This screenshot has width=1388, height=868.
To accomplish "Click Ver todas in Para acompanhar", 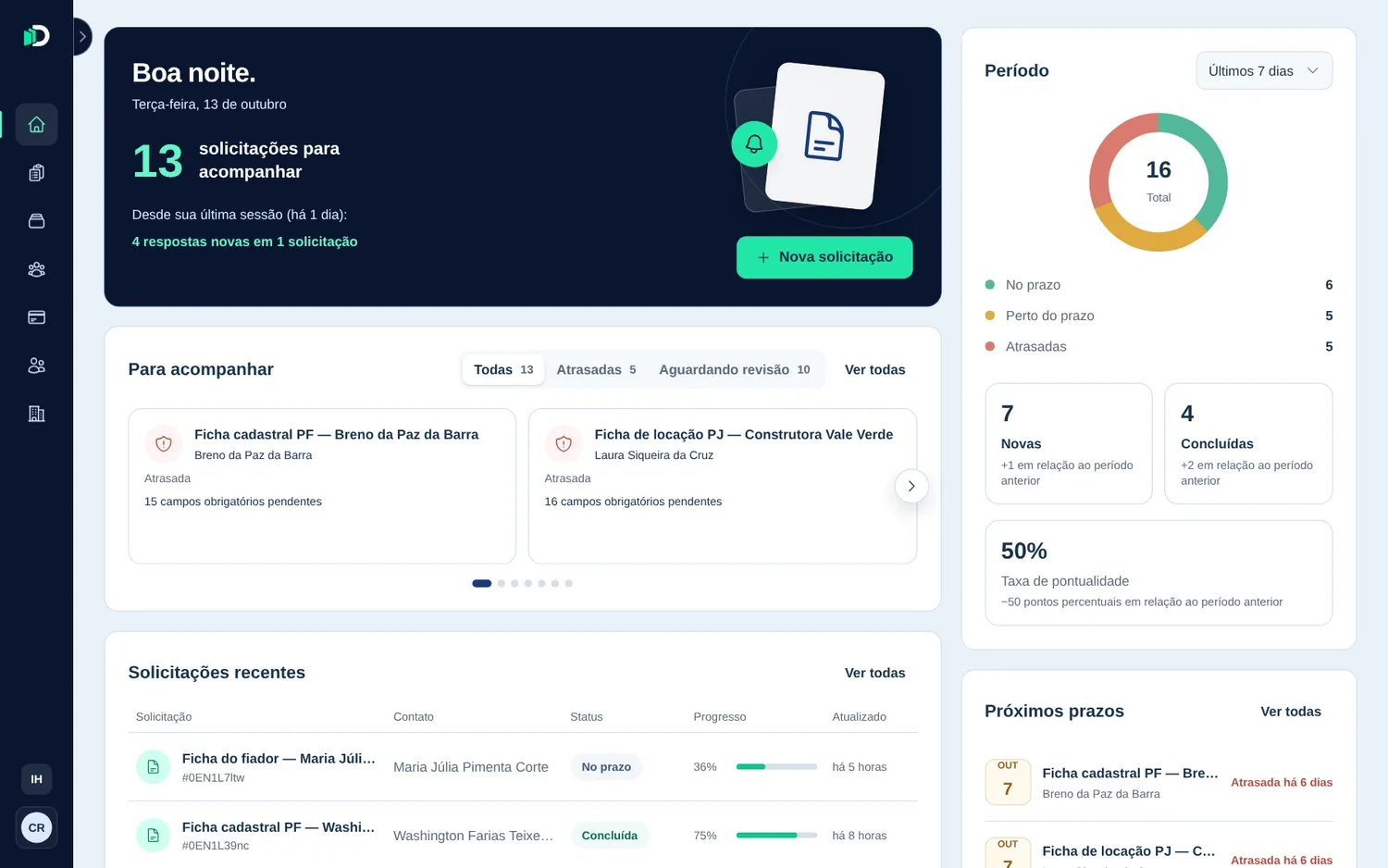I will click(875, 369).
